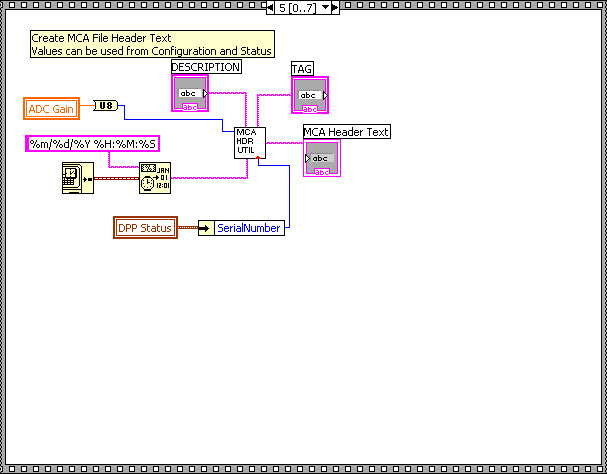
Task: Click the date format string constant
Action: pos(93,144)
